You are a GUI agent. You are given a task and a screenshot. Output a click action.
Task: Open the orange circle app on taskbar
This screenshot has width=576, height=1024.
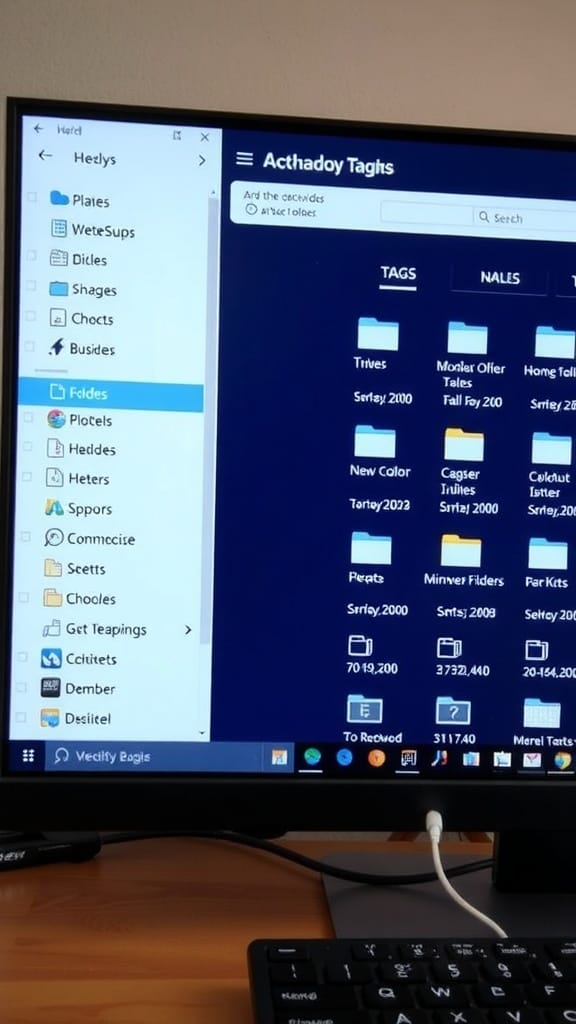click(x=376, y=758)
